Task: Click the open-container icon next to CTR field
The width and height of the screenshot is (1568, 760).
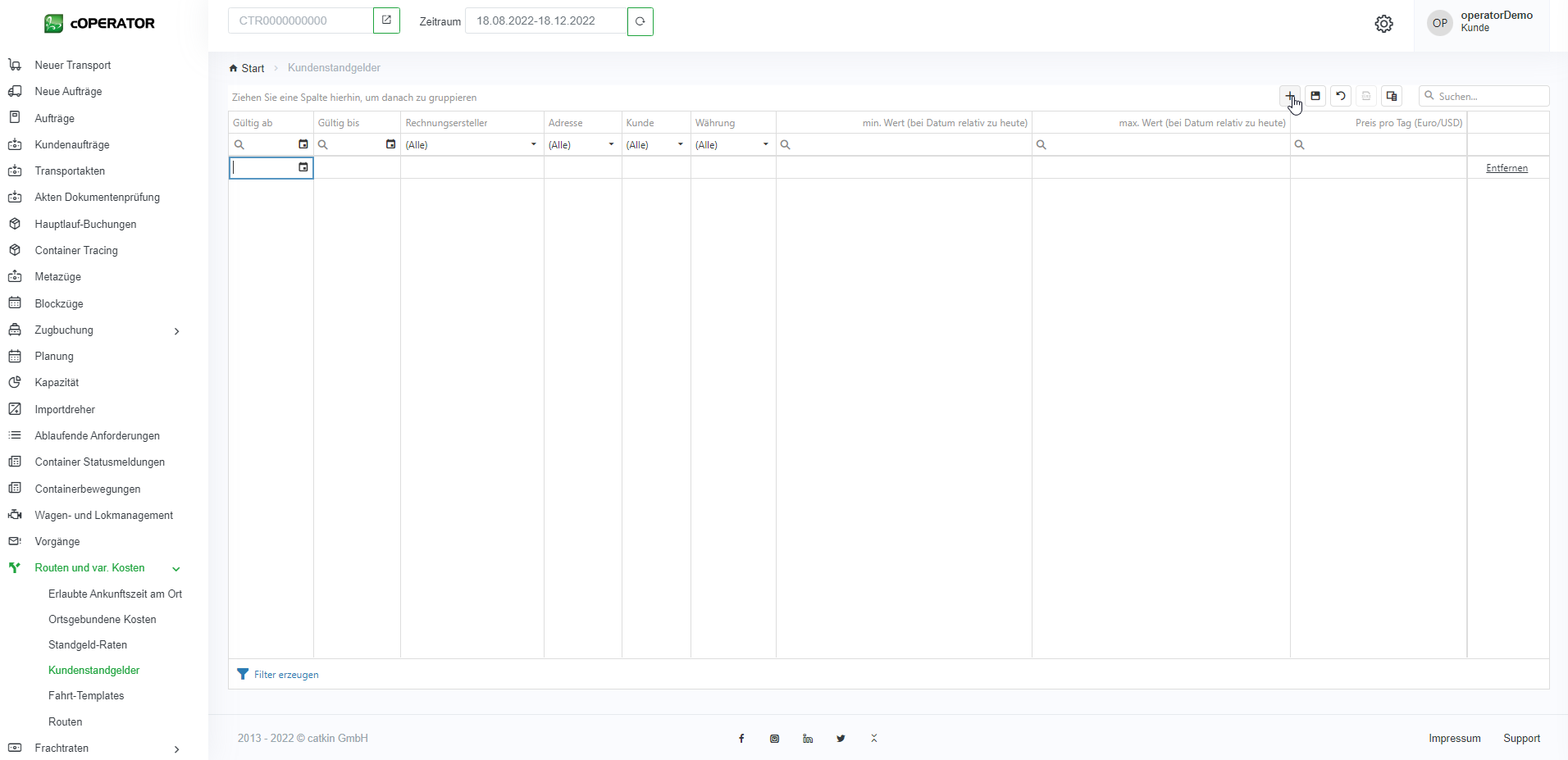Action: 386,20
